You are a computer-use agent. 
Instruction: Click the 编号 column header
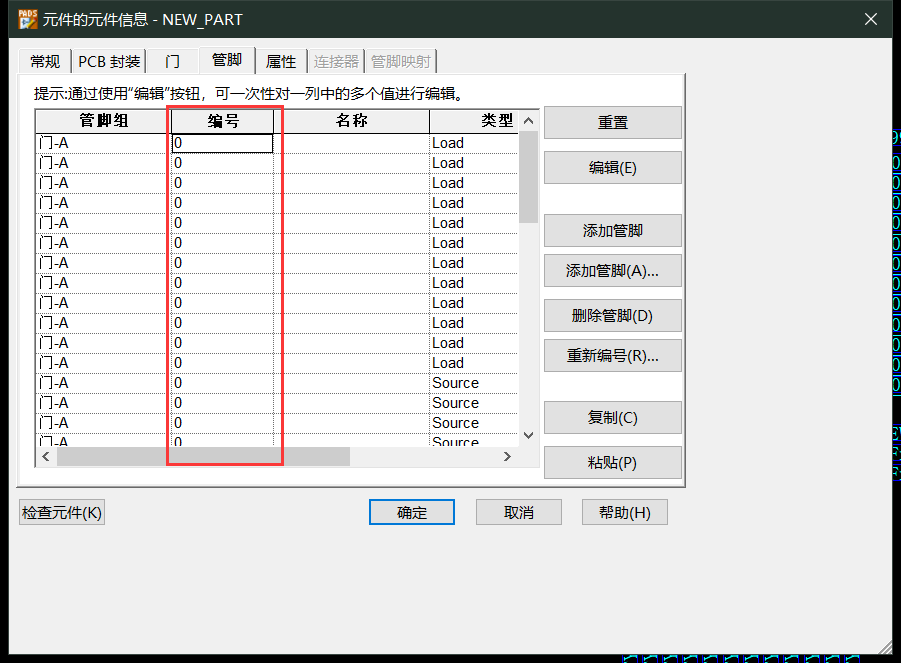click(223, 121)
